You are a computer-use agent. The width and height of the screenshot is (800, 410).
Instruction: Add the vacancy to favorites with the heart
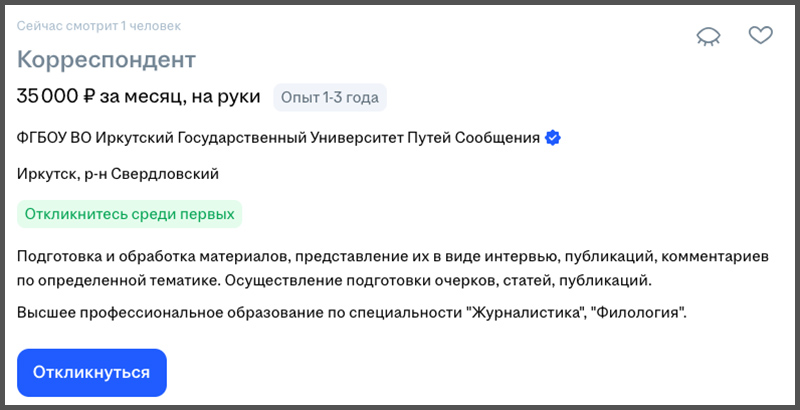pyautogui.click(x=761, y=36)
